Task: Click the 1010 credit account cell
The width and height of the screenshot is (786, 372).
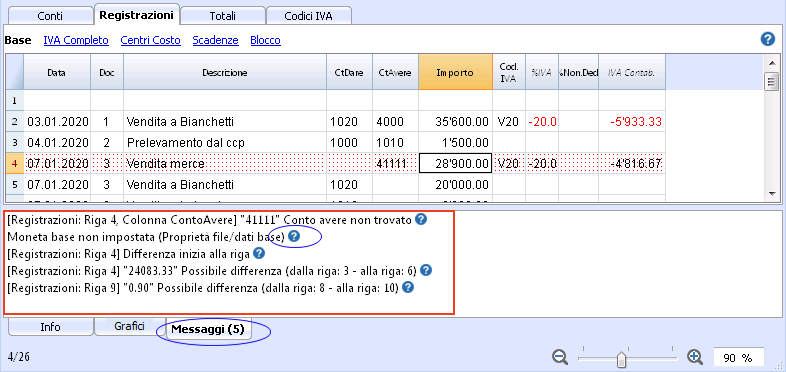Action: point(395,142)
